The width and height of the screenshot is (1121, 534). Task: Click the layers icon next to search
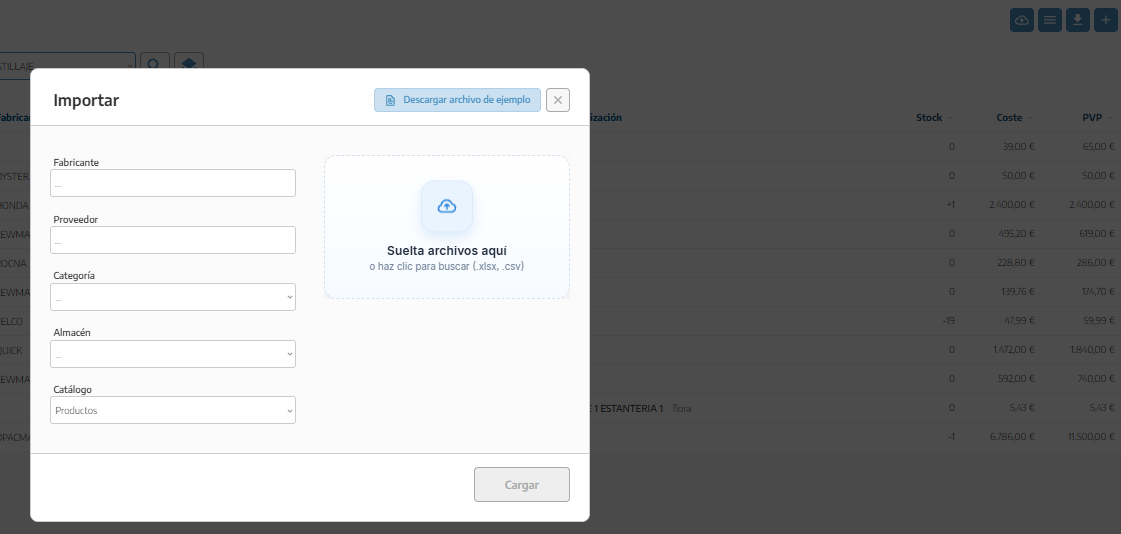click(x=189, y=64)
